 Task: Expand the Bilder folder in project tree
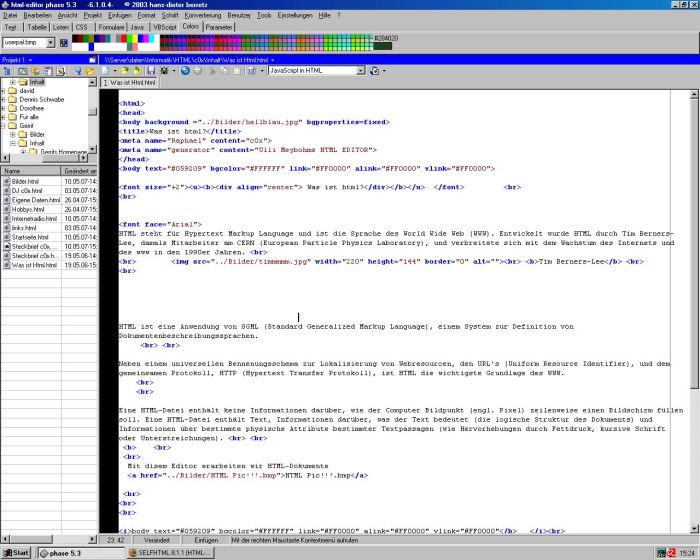coord(13,134)
